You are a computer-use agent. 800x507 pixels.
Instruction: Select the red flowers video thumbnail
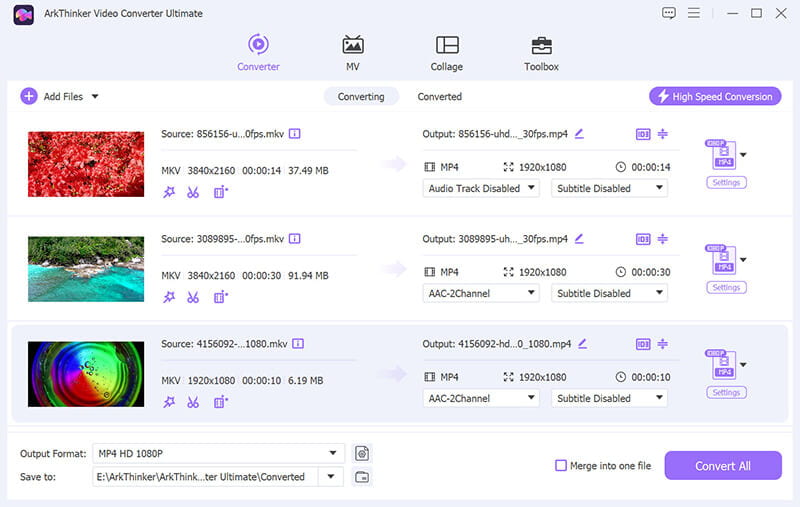tap(86, 164)
